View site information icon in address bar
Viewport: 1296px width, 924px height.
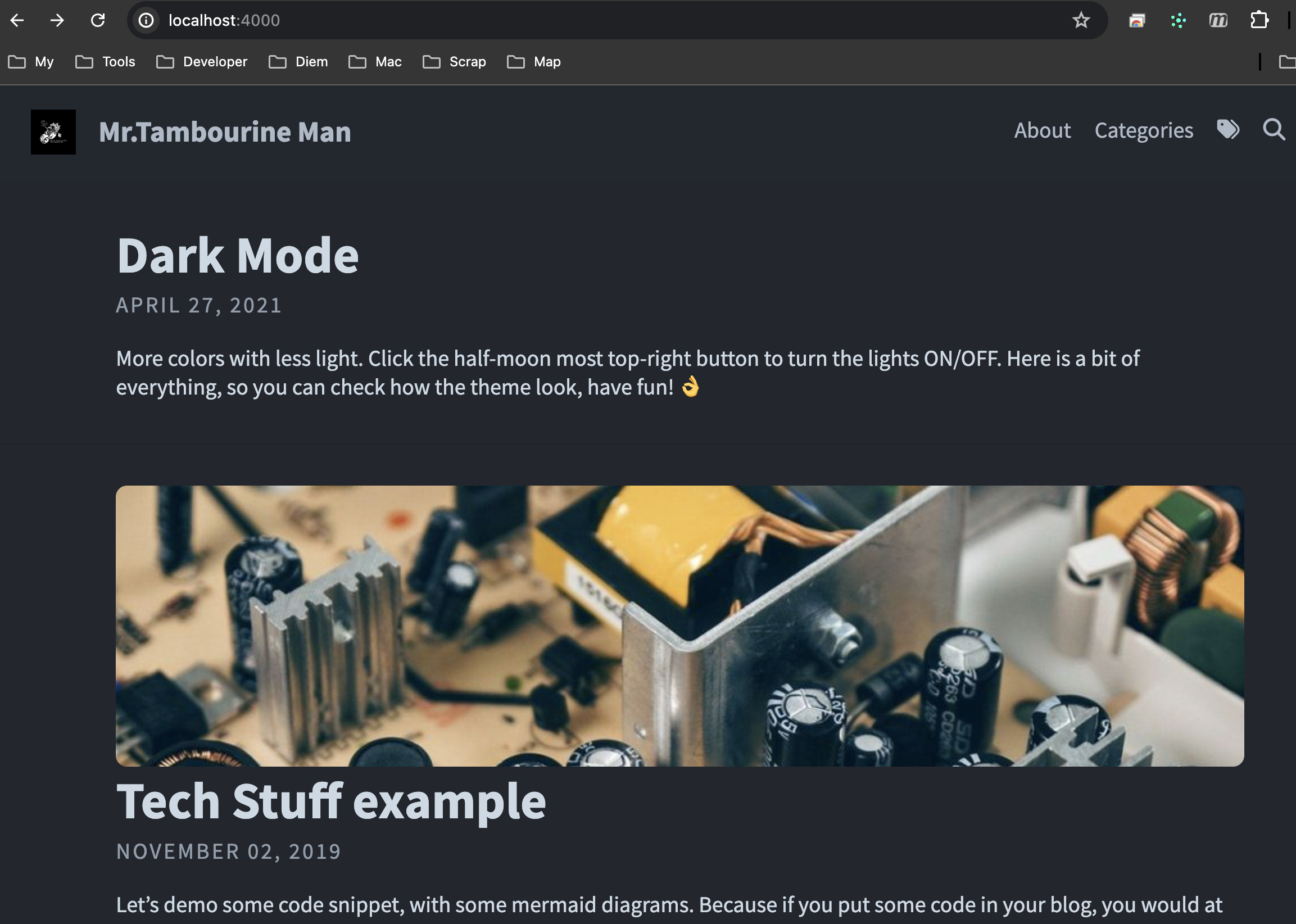point(146,20)
